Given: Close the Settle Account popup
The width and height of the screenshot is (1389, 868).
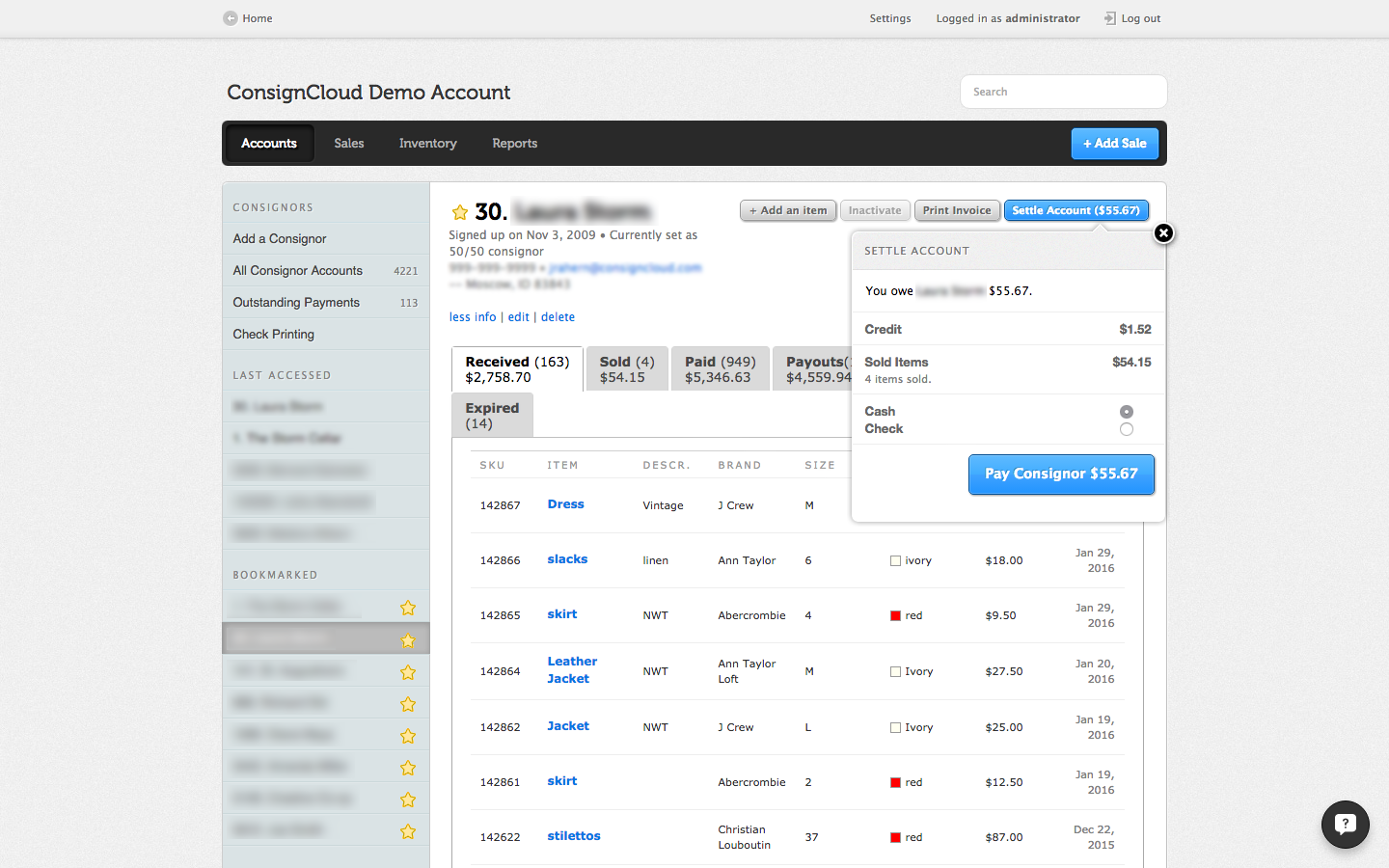Looking at the screenshot, I should click(x=1163, y=233).
